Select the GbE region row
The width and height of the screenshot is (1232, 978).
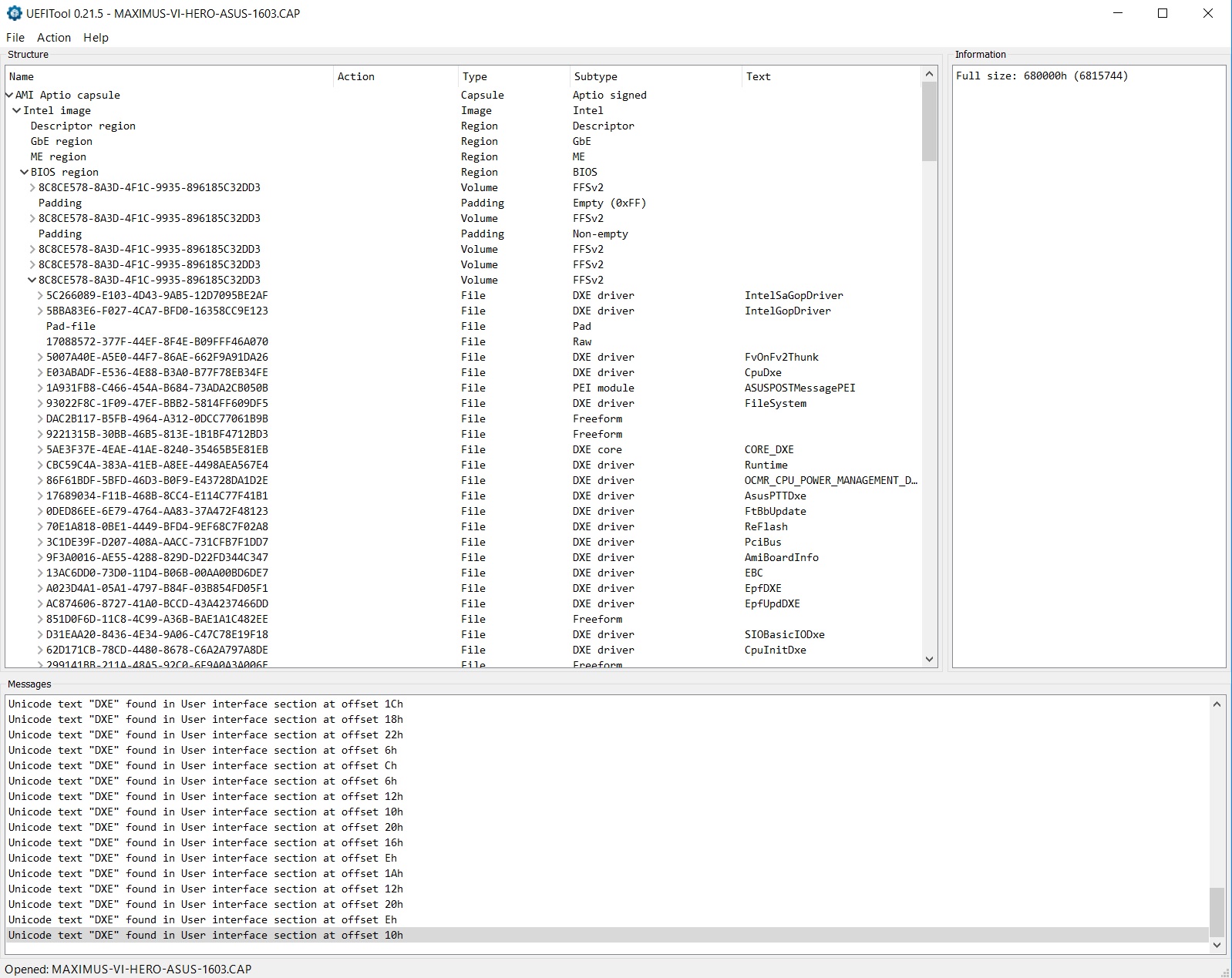tap(463, 141)
